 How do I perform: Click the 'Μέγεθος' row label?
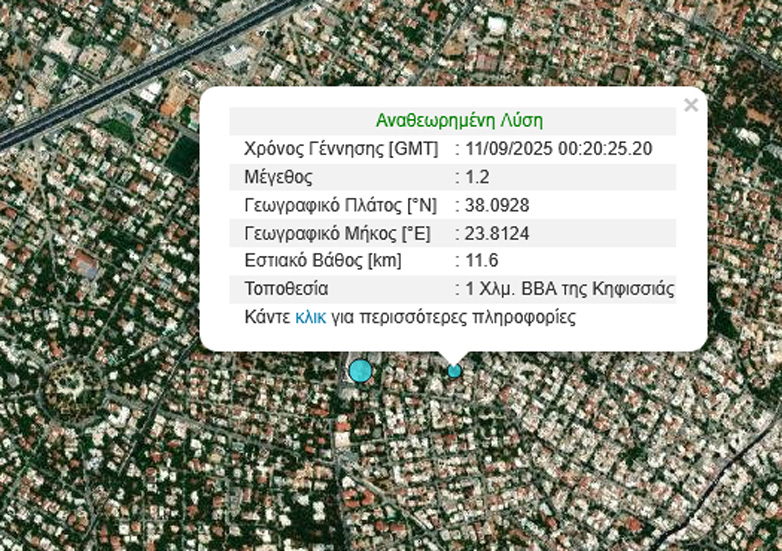(278, 177)
